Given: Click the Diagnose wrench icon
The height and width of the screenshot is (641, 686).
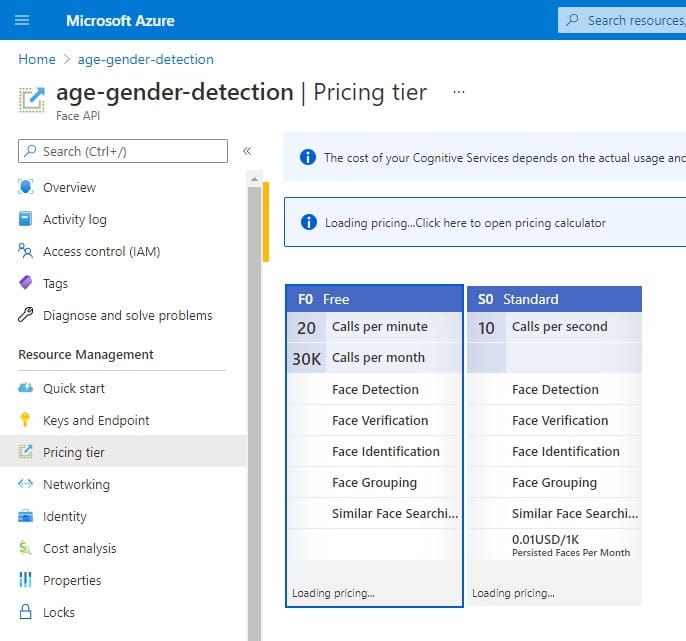Looking at the screenshot, I should [25, 315].
